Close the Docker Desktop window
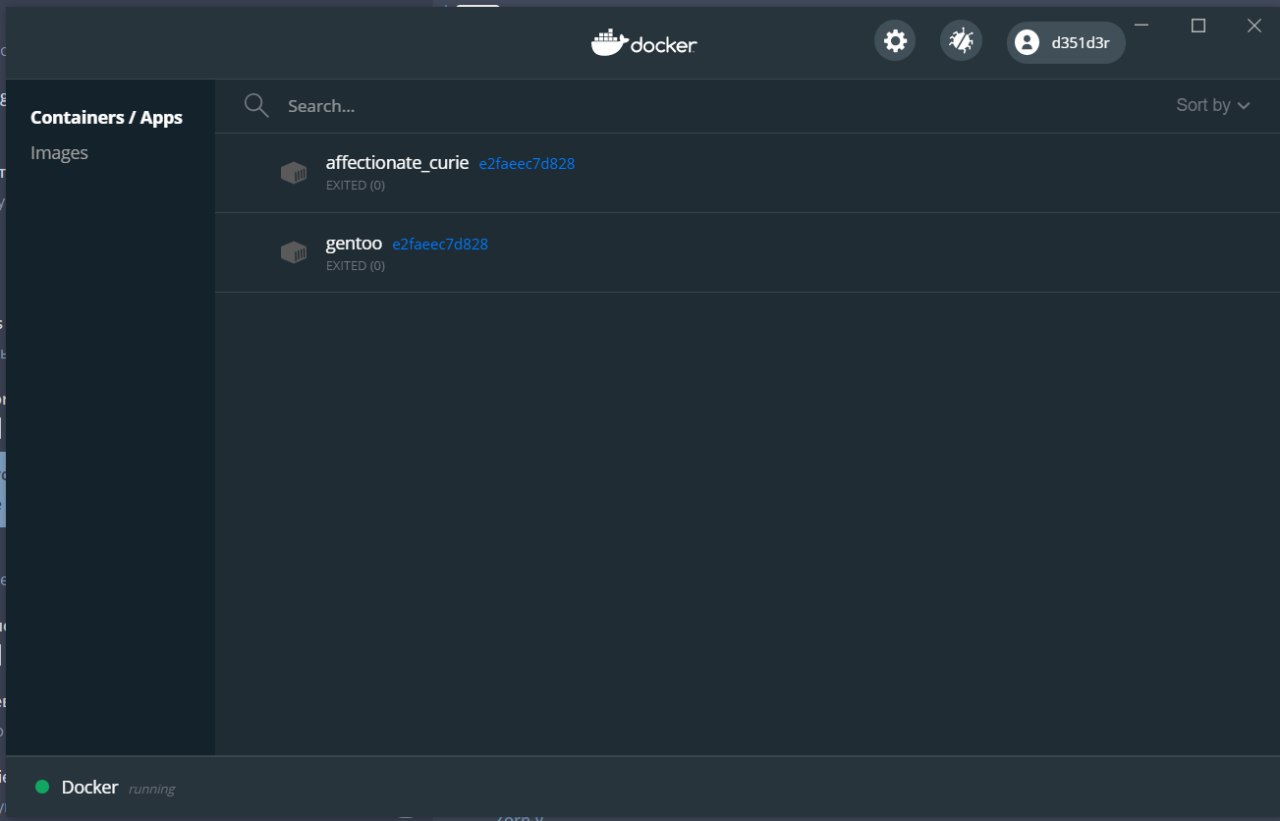 click(x=1254, y=25)
